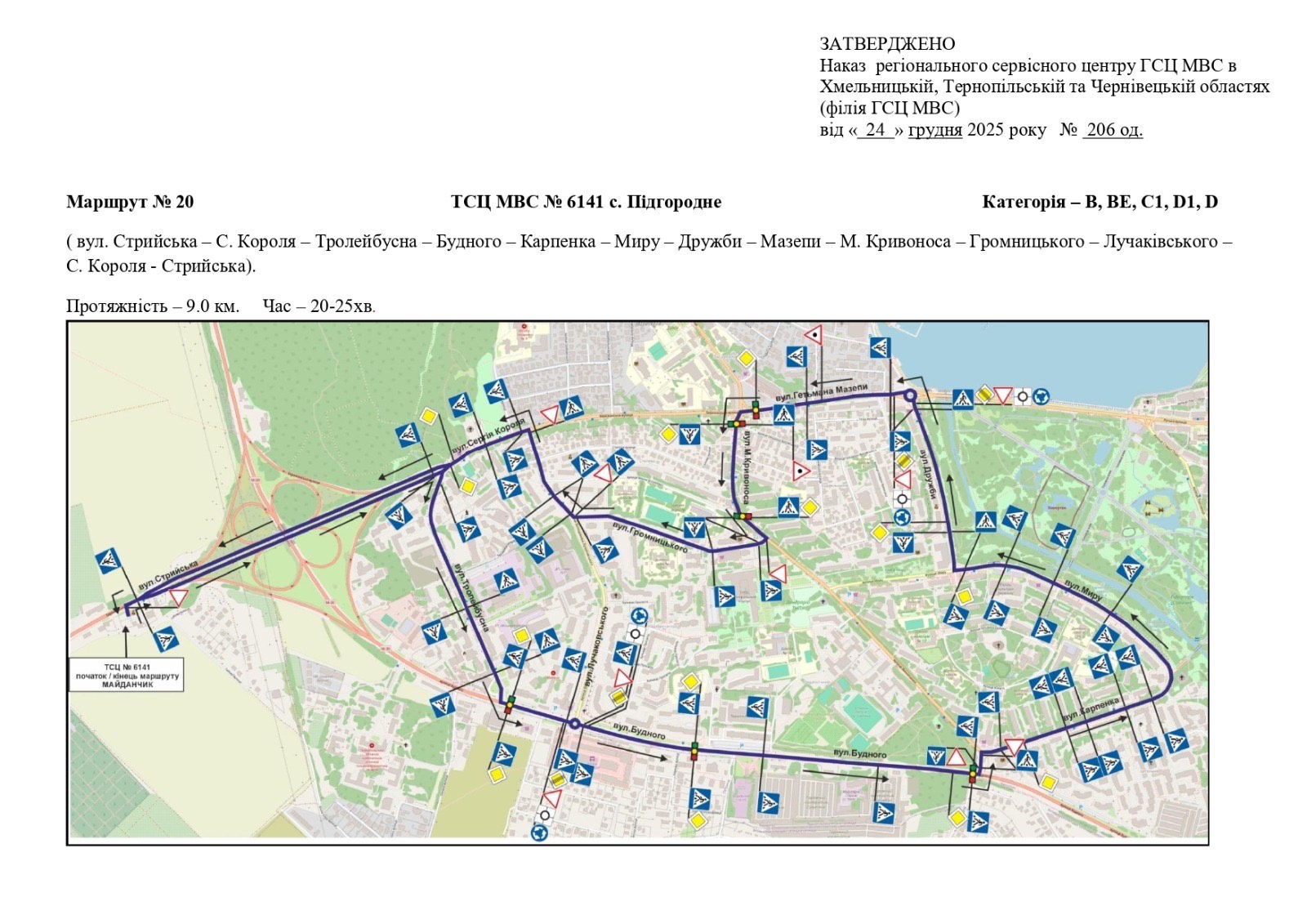Select the leftmost pedestrian crossing sign on map
Viewport: 1307px width, 924px height.
109,562
